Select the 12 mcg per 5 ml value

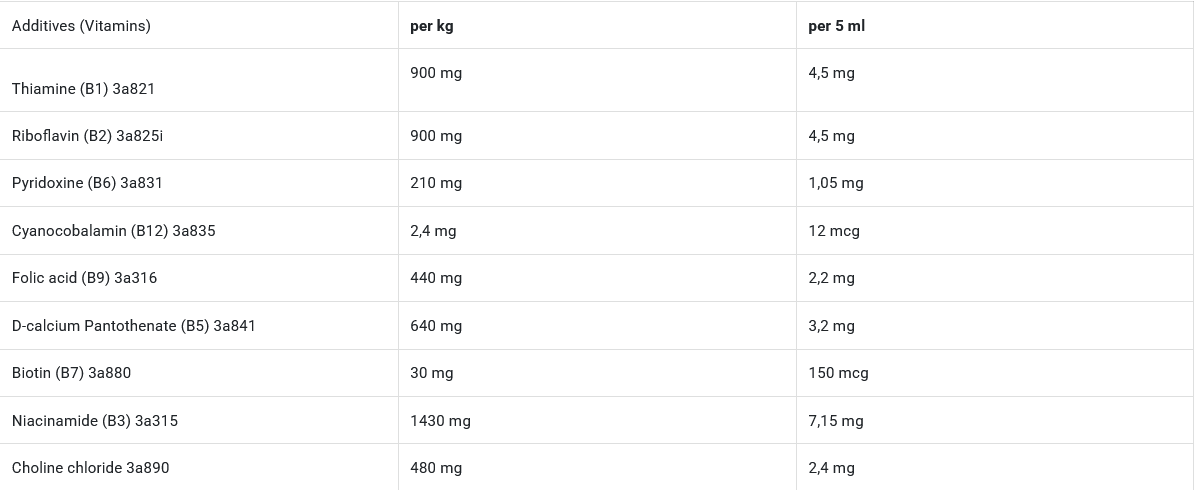(834, 231)
